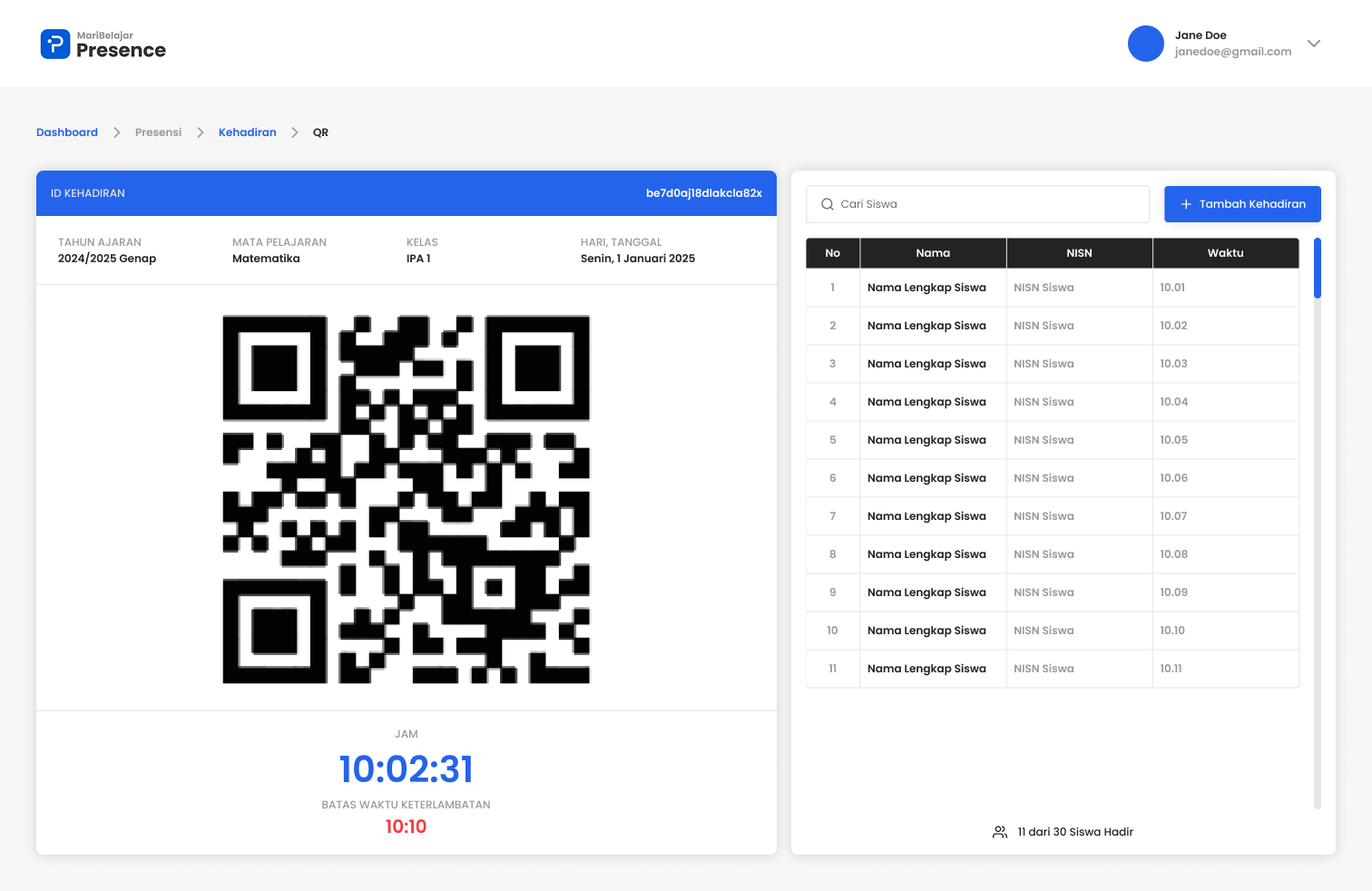Open the Kehadiran breadcrumb link
Screen dimensions: 1372x891
pyautogui.click(x=247, y=132)
